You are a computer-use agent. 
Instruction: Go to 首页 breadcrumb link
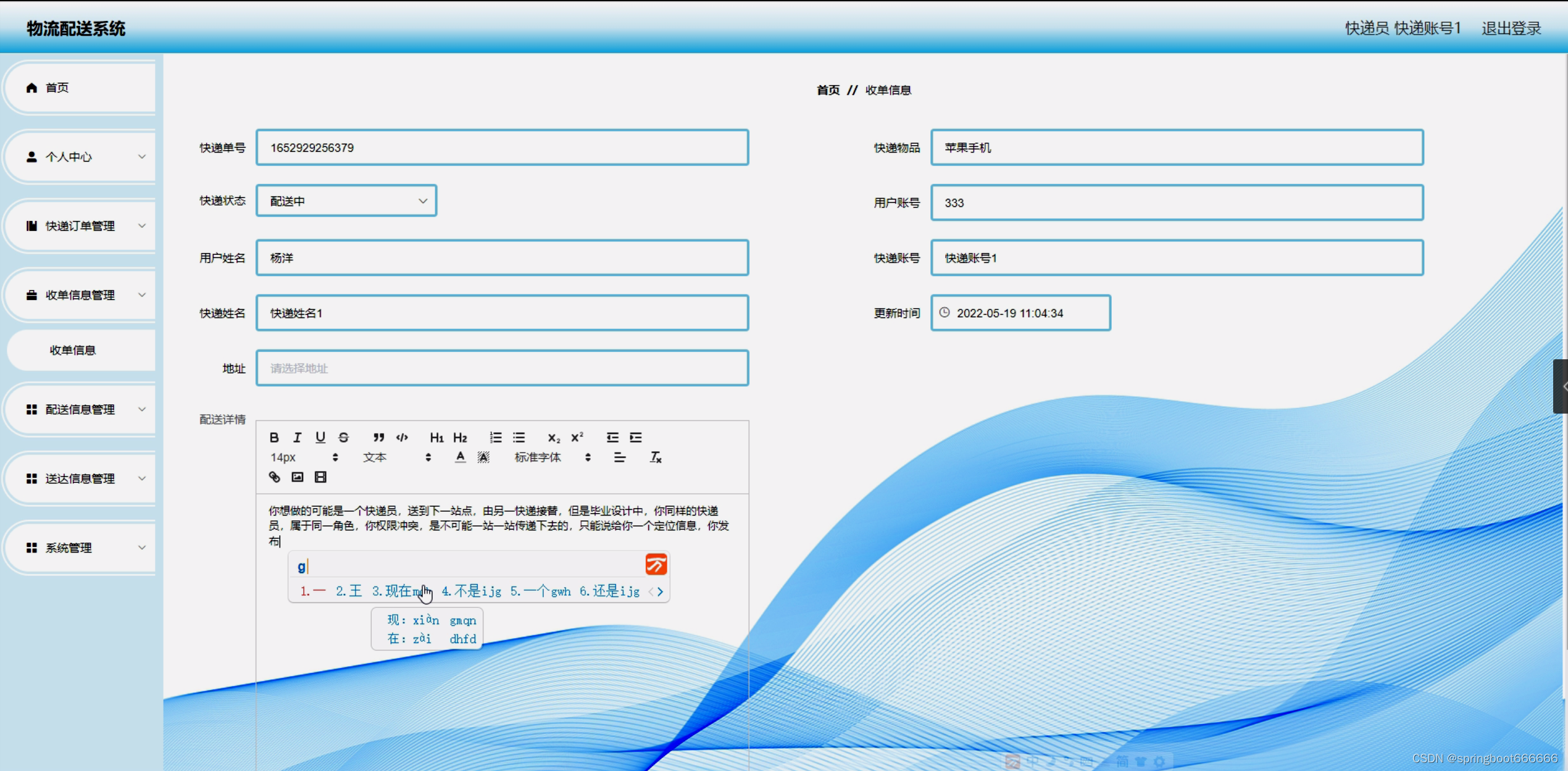[x=828, y=90]
